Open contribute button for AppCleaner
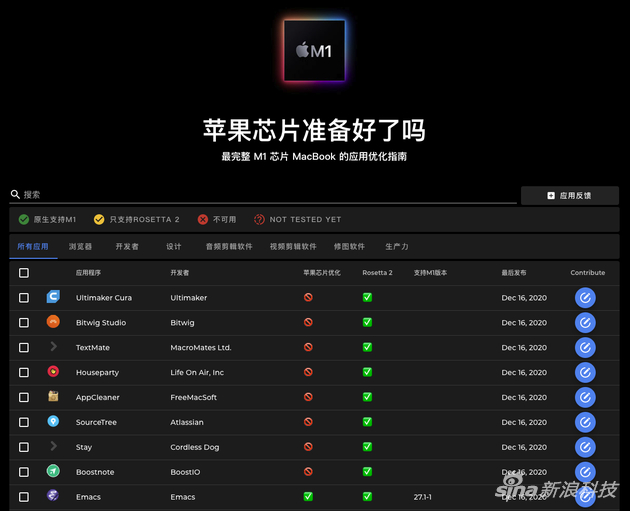This screenshot has height=511, width=630. pyautogui.click(x=585, y=397)
